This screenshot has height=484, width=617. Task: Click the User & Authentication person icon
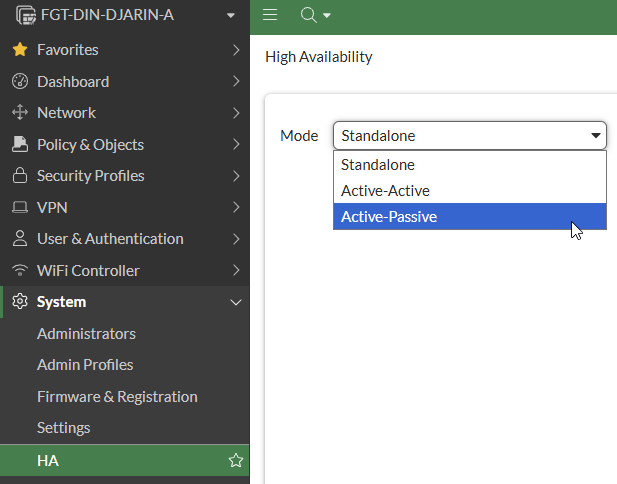[20, 238]
